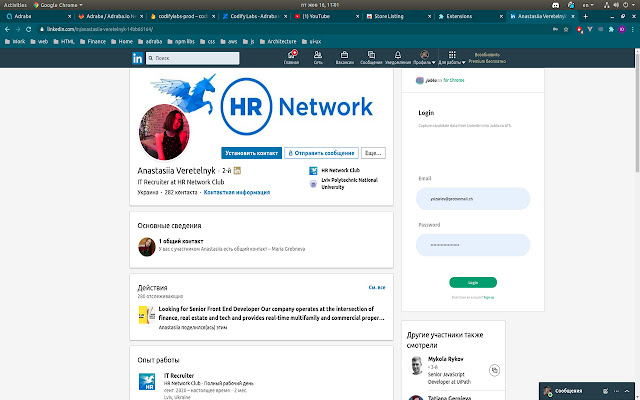The width and height of the screenshot is (640, 400).
Task: Click the purple Chrome profile avatar
Action: point(622,29)
